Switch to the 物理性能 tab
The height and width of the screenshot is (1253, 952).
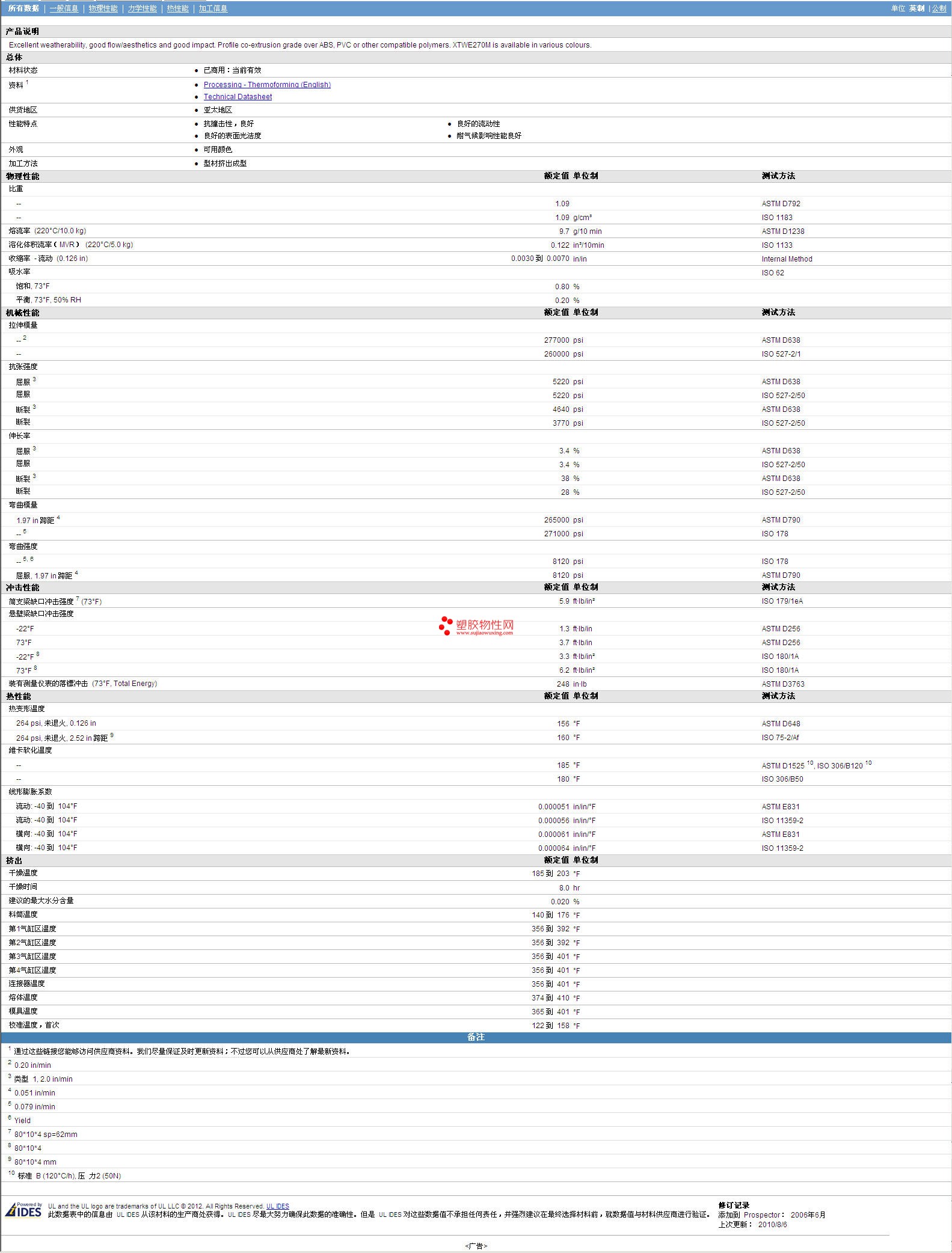pyautogui.click(x=103, y=8)
